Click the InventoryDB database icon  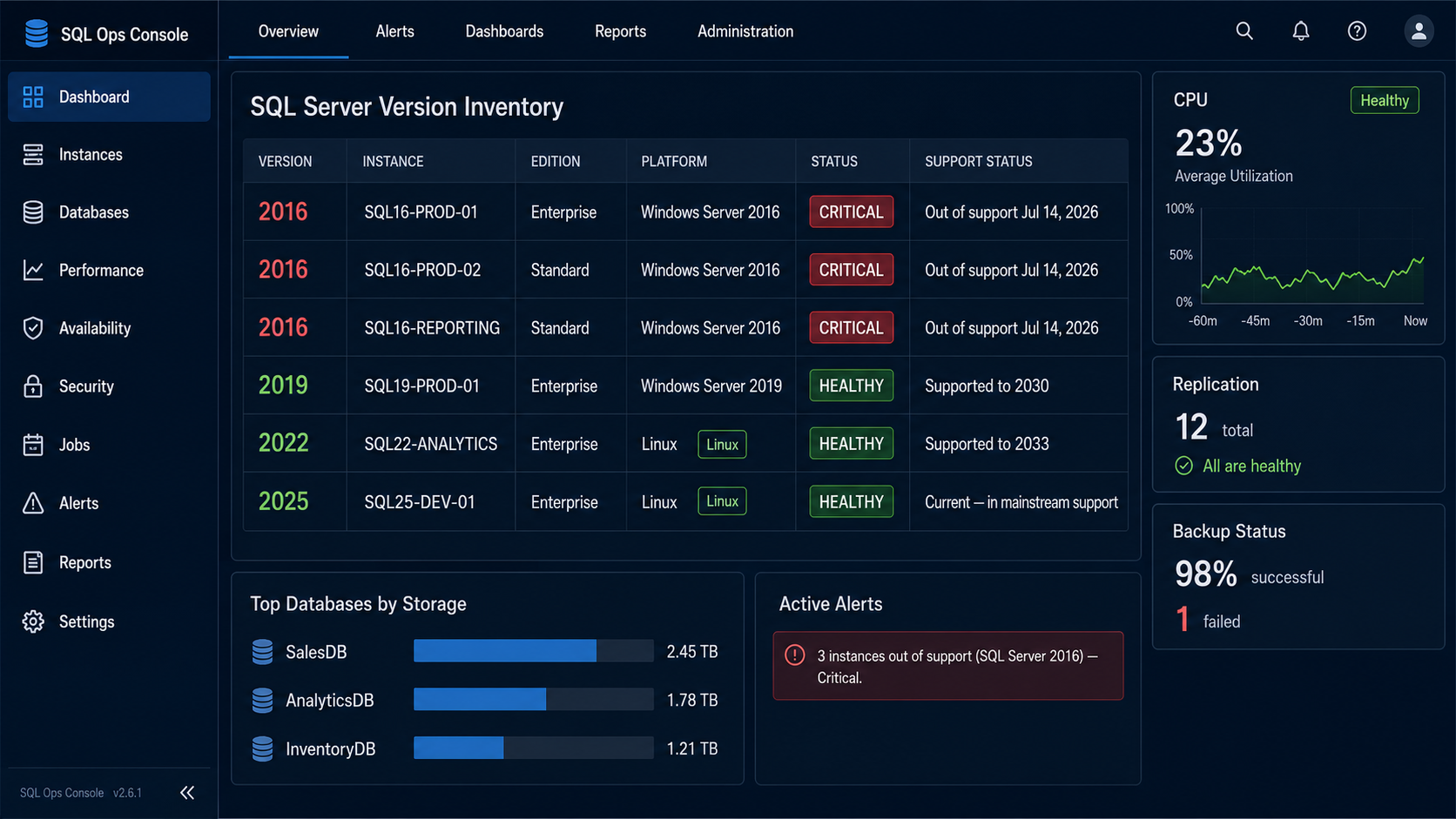coord(262,749)
